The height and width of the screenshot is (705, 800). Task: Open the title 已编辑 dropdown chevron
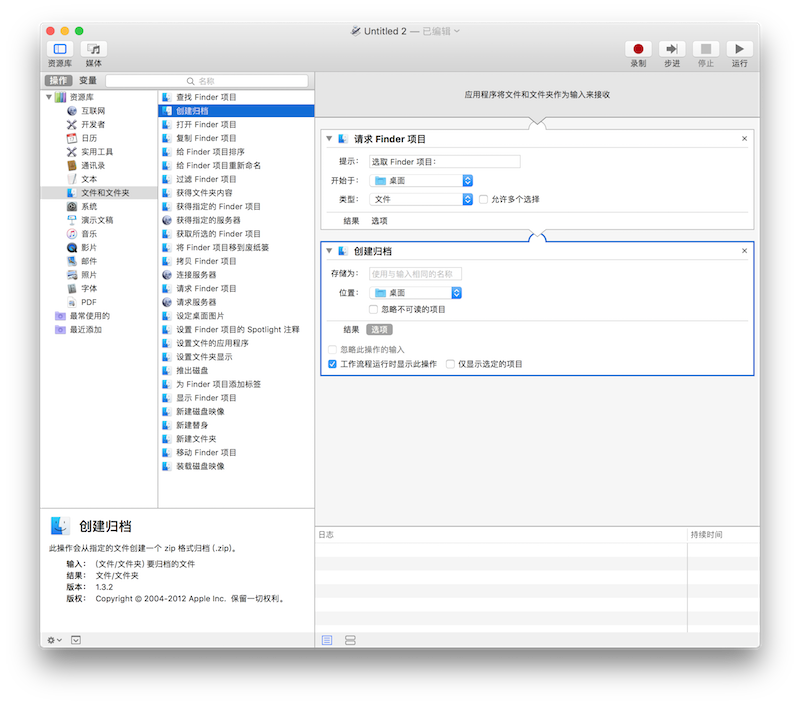pos(457,31)
